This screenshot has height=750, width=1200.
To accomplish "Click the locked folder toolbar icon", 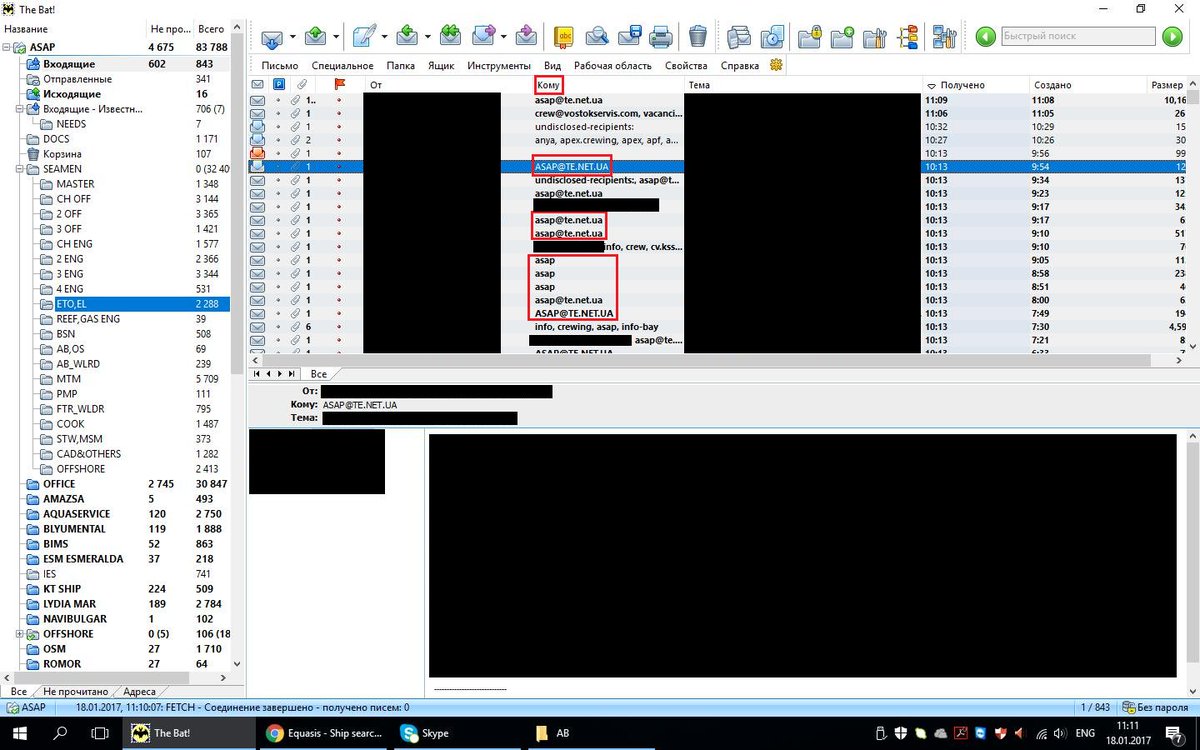I will point(810,38).
